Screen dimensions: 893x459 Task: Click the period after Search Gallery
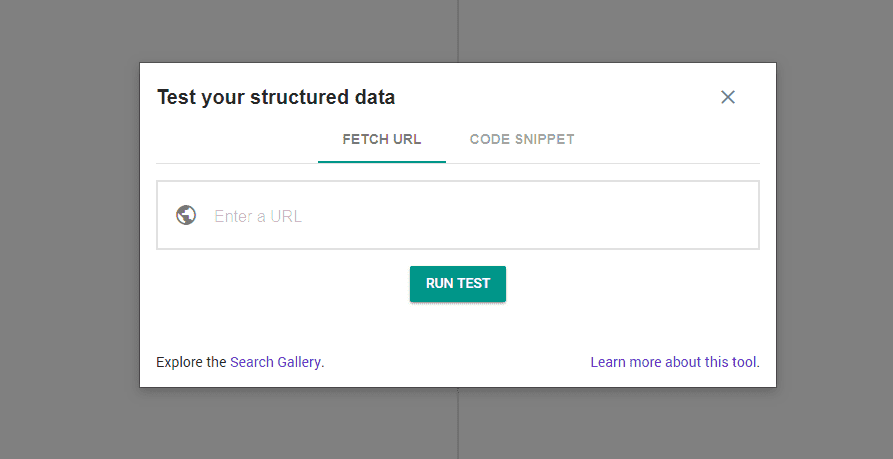(322, 363)
